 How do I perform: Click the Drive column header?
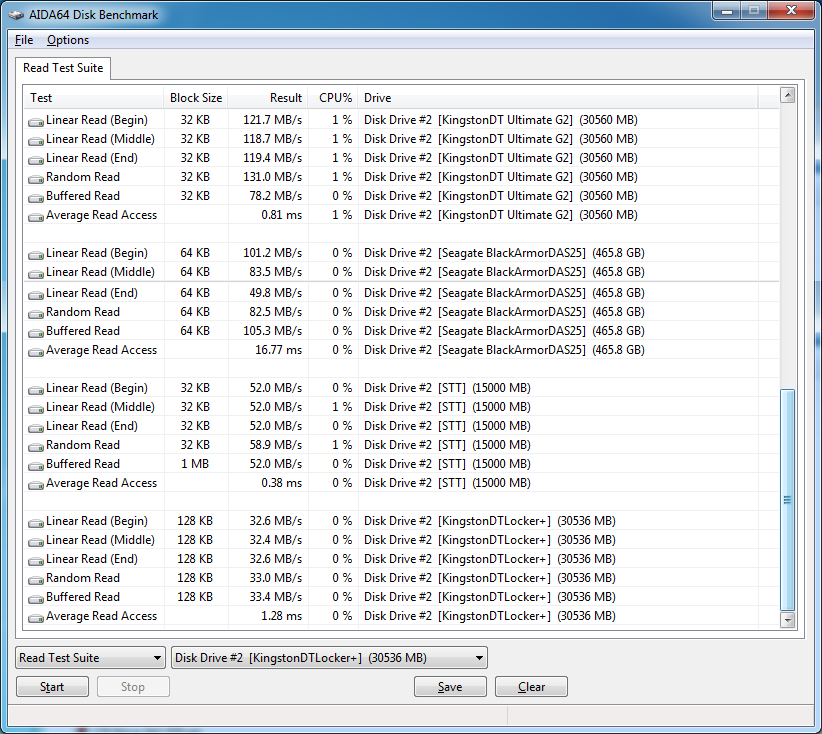558,98
